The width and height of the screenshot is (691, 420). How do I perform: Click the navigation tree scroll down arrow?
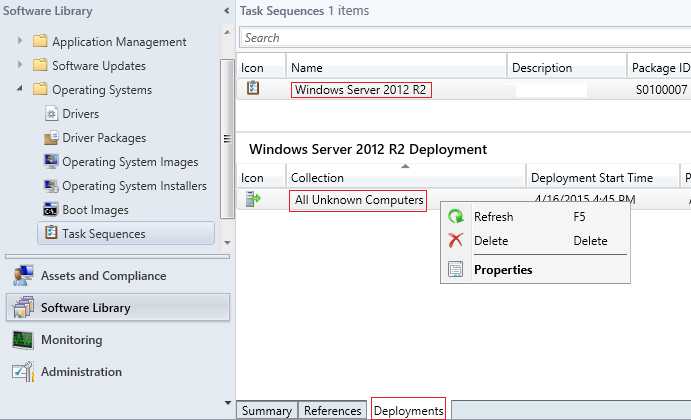[227, 242]
